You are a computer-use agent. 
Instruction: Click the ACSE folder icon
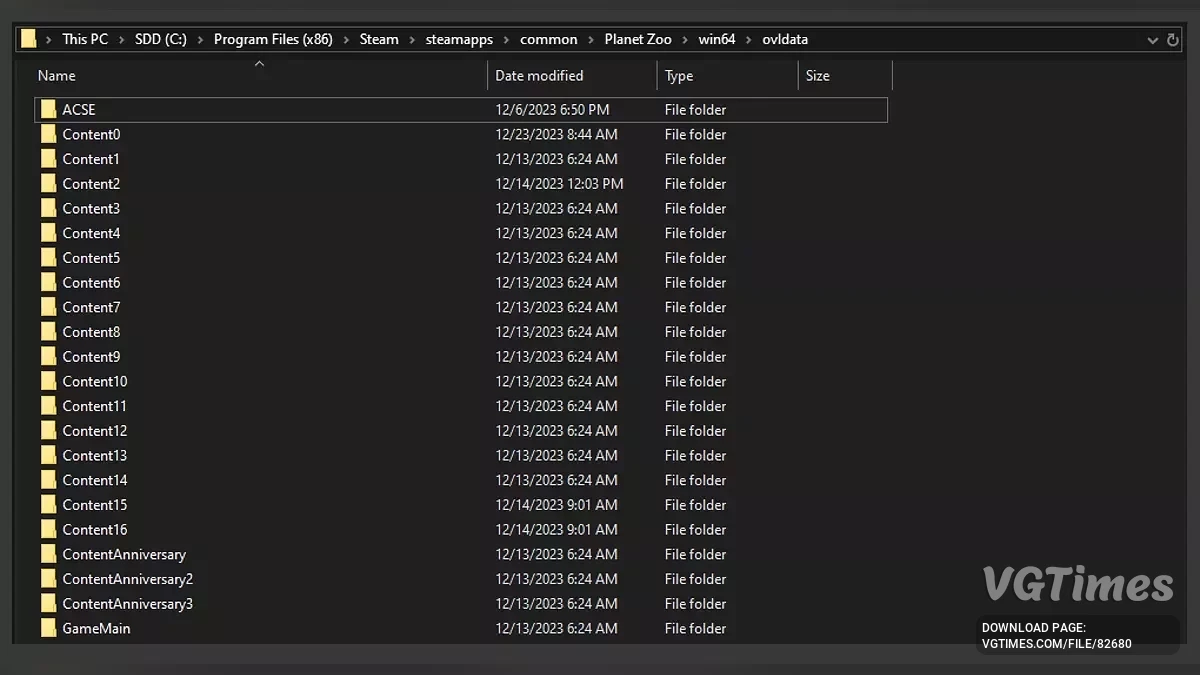48,109
